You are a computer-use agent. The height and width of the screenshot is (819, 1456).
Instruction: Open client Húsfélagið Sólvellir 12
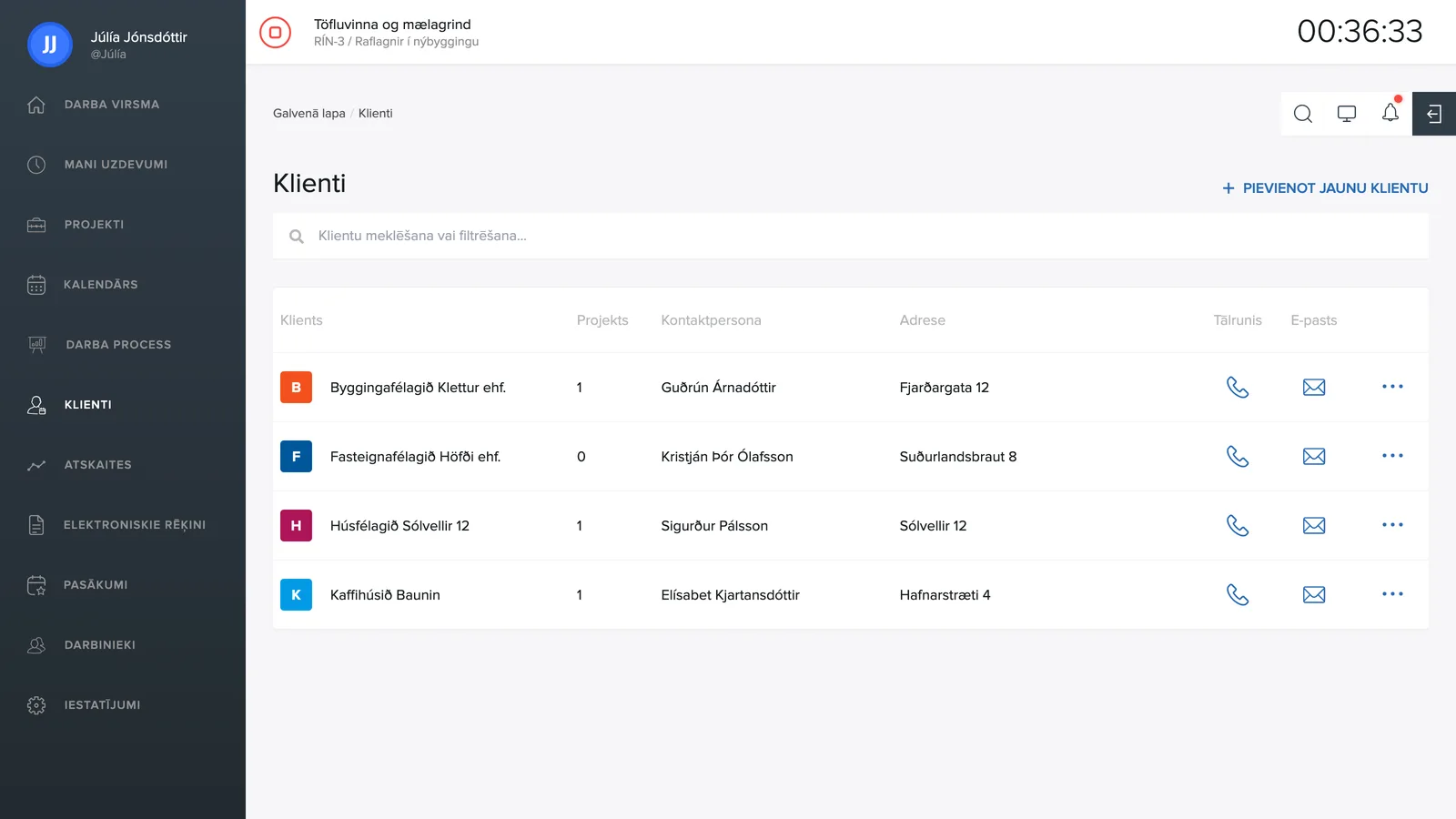pos(399,526)
